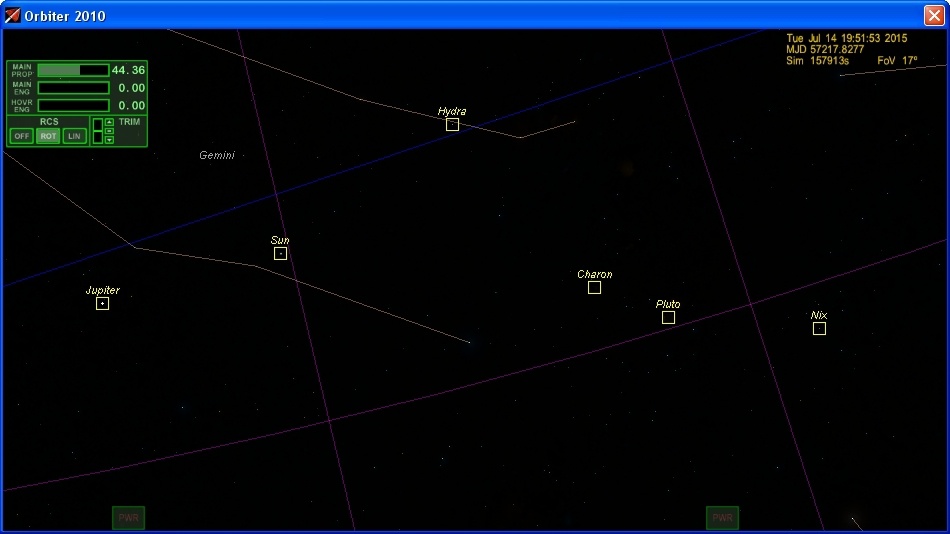Select the Nix marker box
The width and height of the screenshot is (950, 534).
[x=819, y=328]
